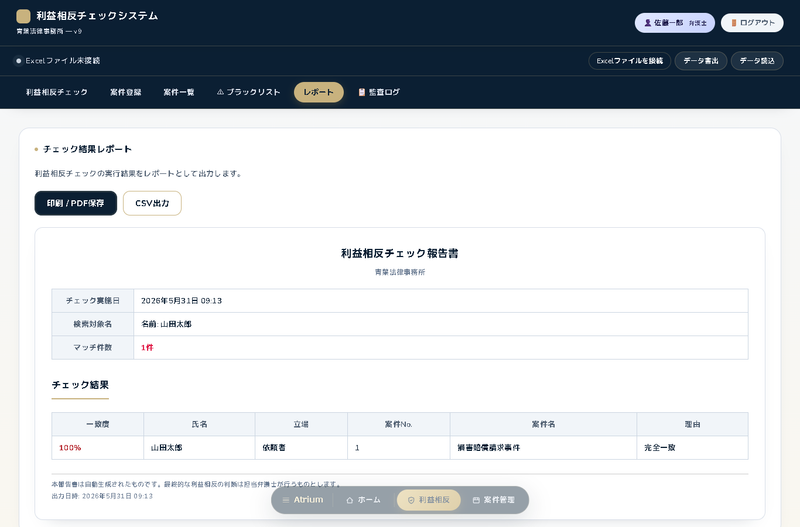Click the 案件No. column header
The height and width of the screenshot is (527, 800).
pos(398,424)
